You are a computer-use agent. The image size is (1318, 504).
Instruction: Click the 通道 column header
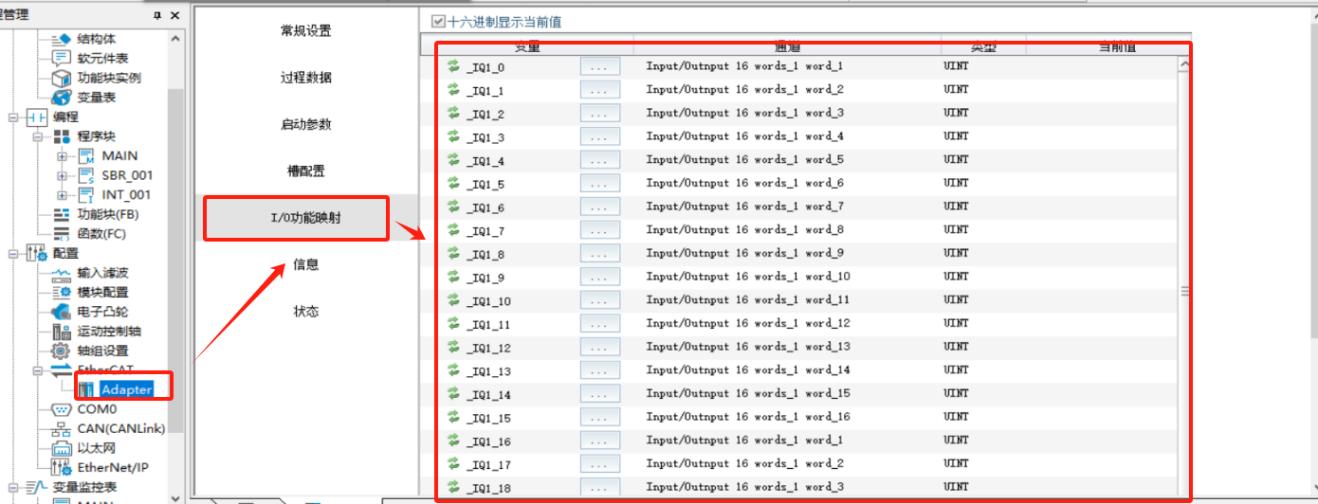[x=787, y=47]
